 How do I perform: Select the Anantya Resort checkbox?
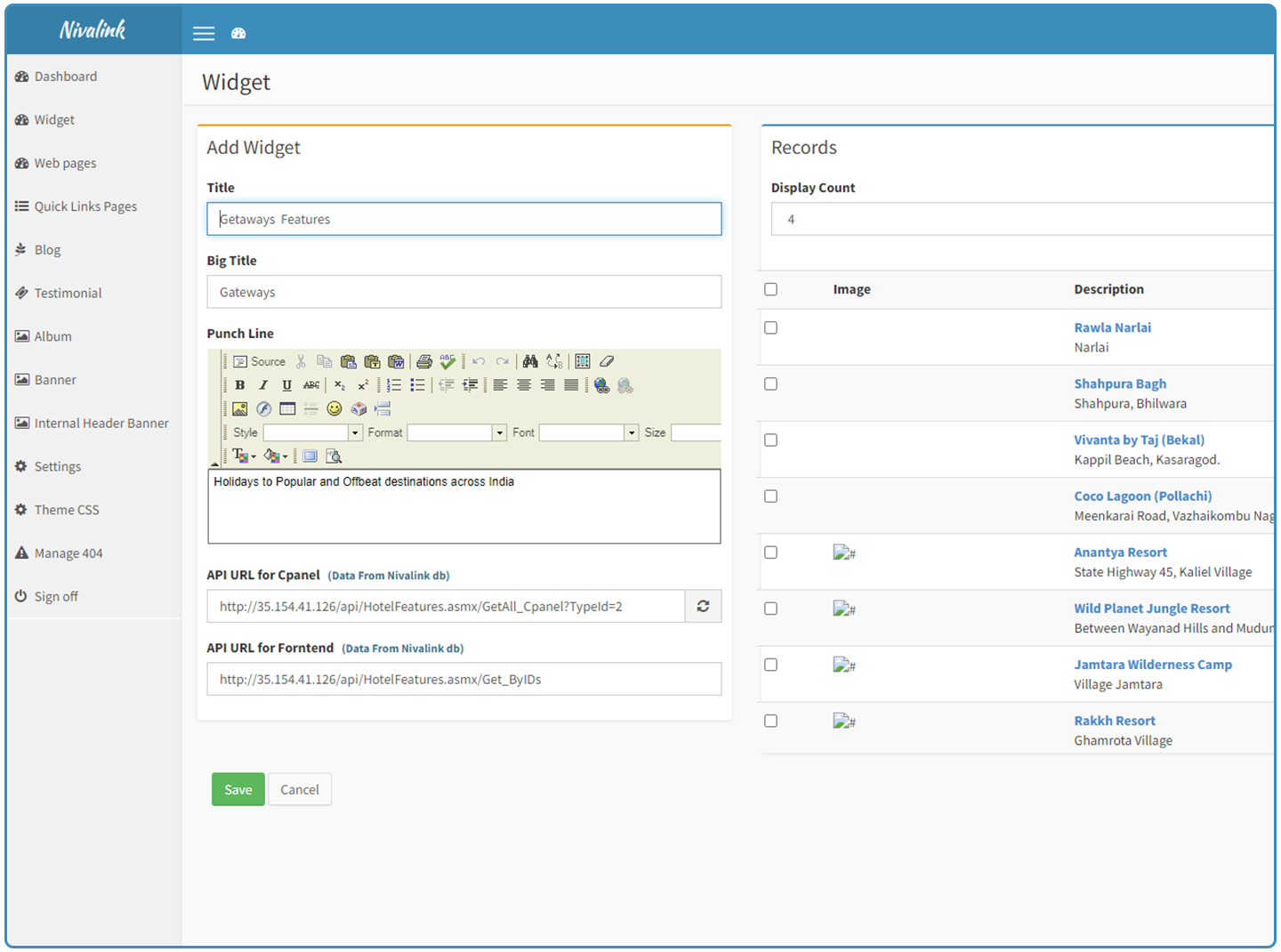[x=770, y=553]
